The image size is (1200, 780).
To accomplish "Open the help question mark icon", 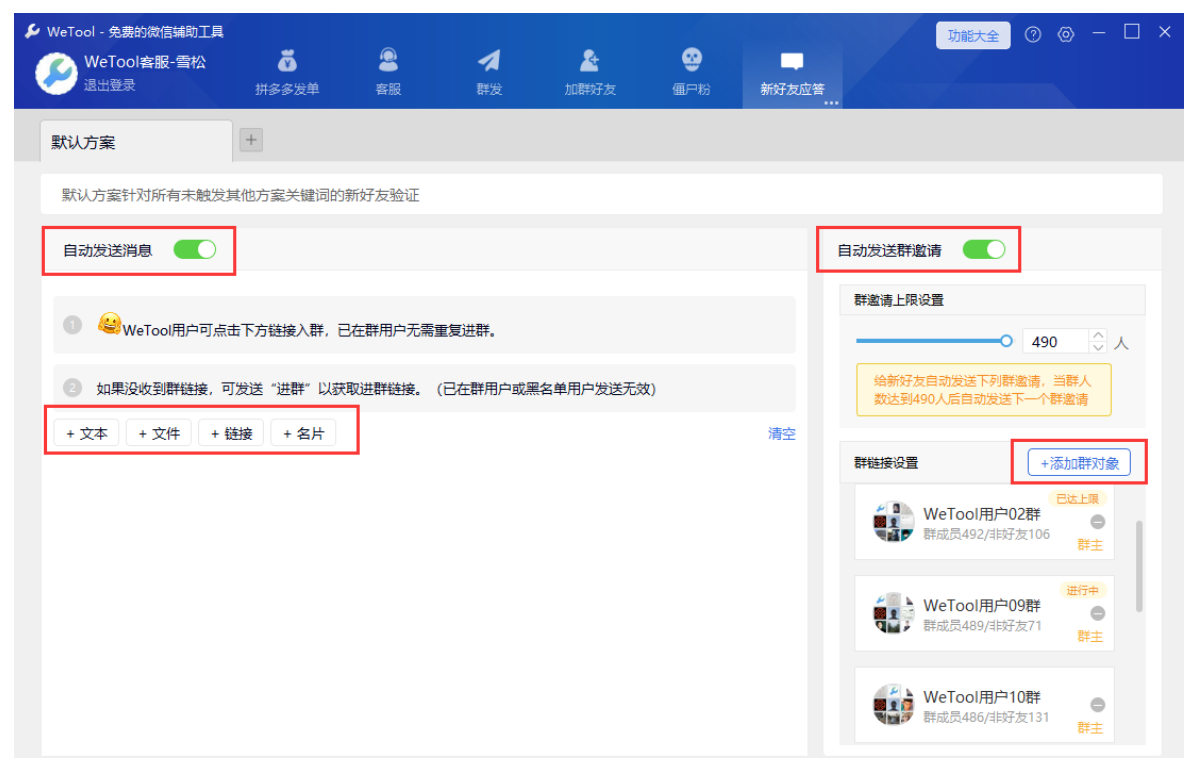I will pyautogui.click(x=1033, y=34).
